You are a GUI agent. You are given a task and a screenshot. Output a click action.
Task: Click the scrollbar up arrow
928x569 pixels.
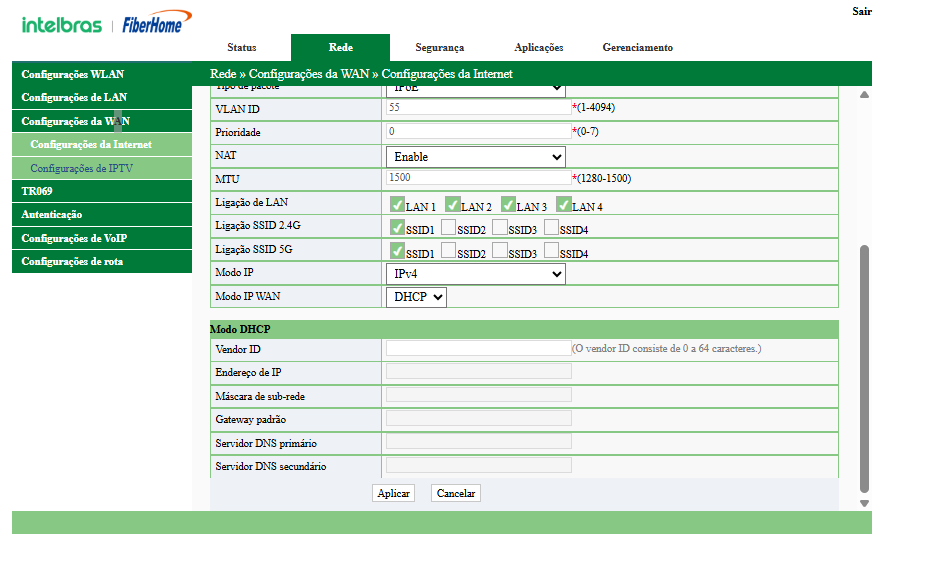865,94
